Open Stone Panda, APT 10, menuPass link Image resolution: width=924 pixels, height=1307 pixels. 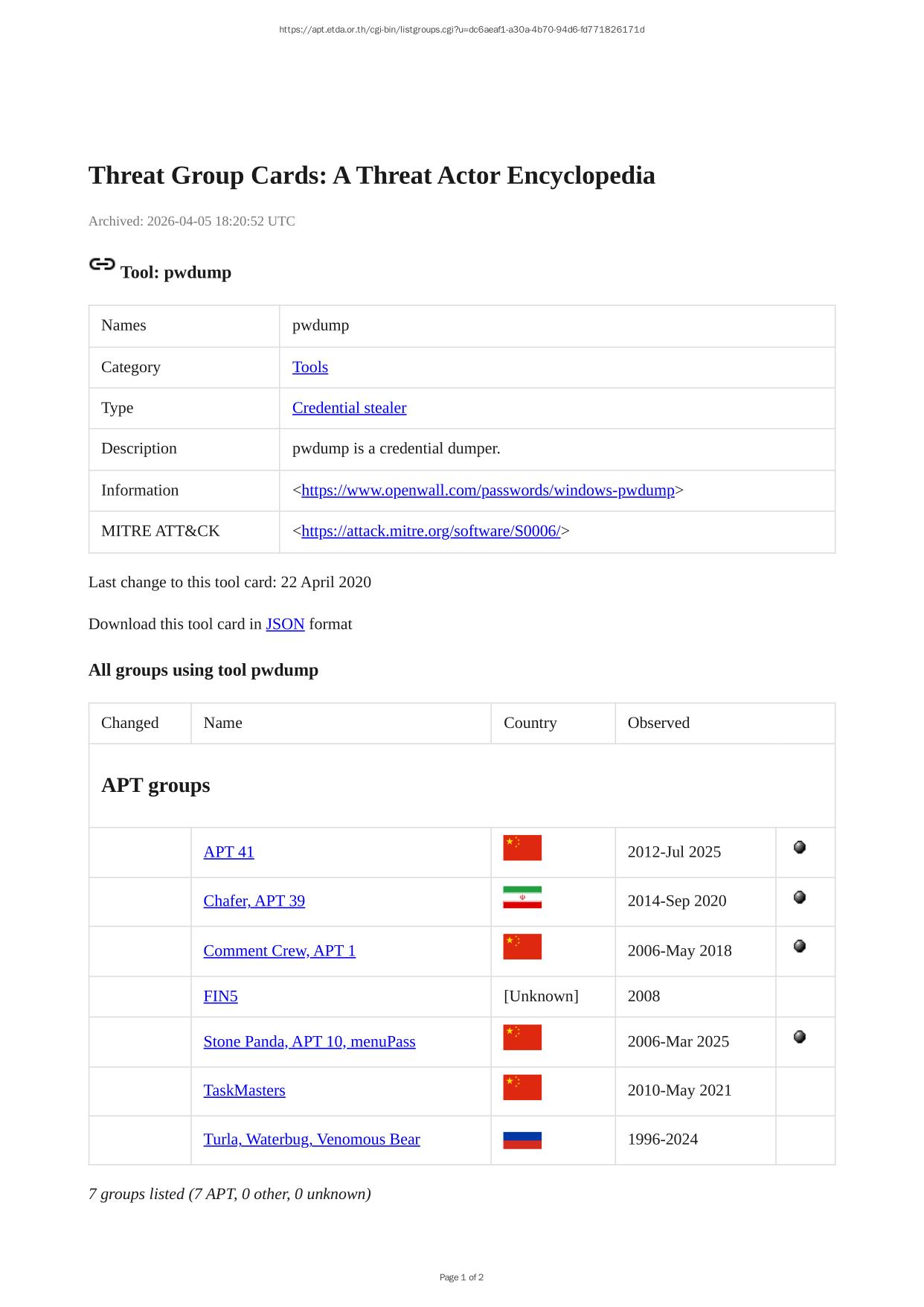tap(309, 1041)
